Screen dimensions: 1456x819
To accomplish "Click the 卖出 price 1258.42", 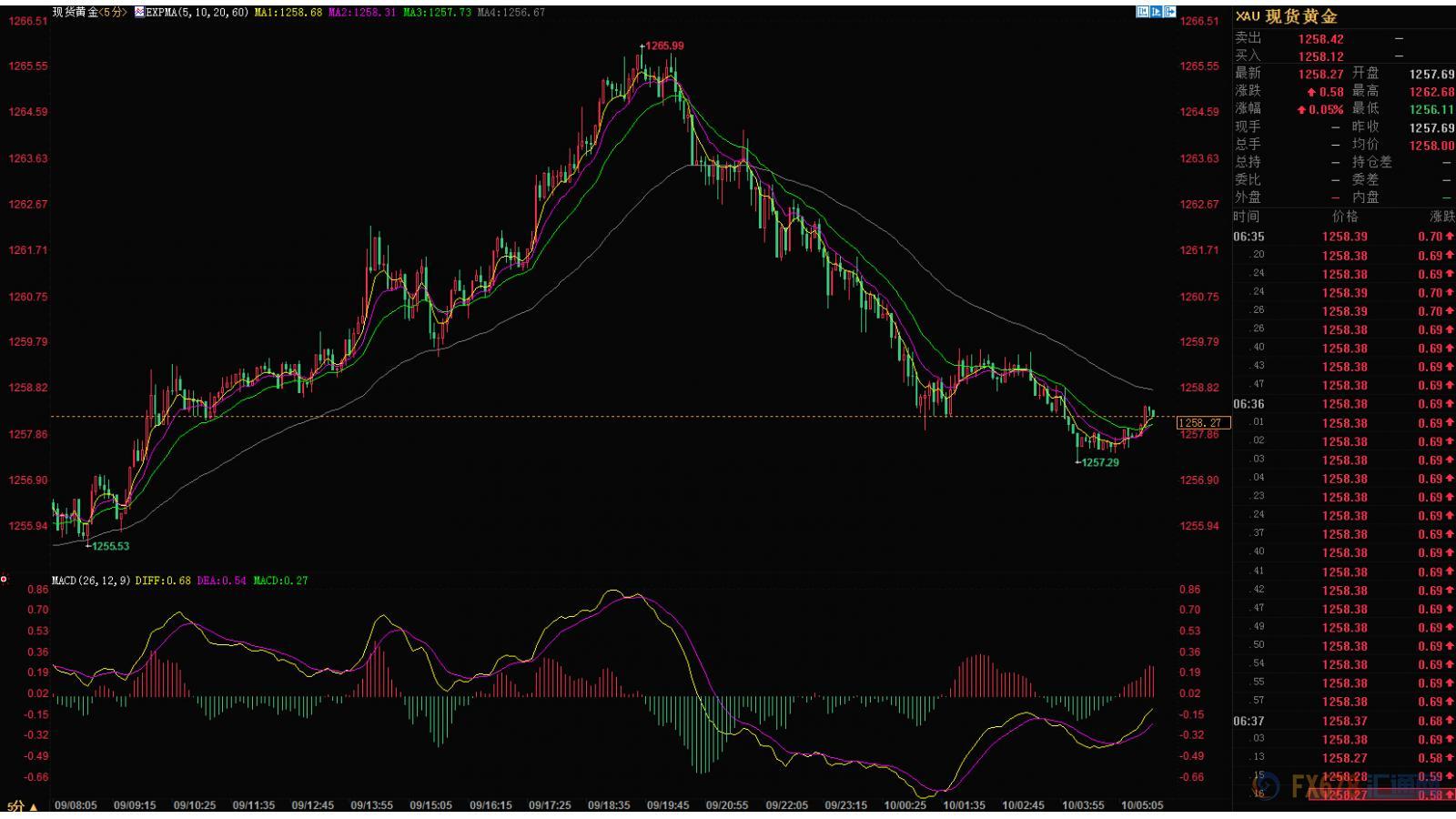I will (x=1320, y=39).
